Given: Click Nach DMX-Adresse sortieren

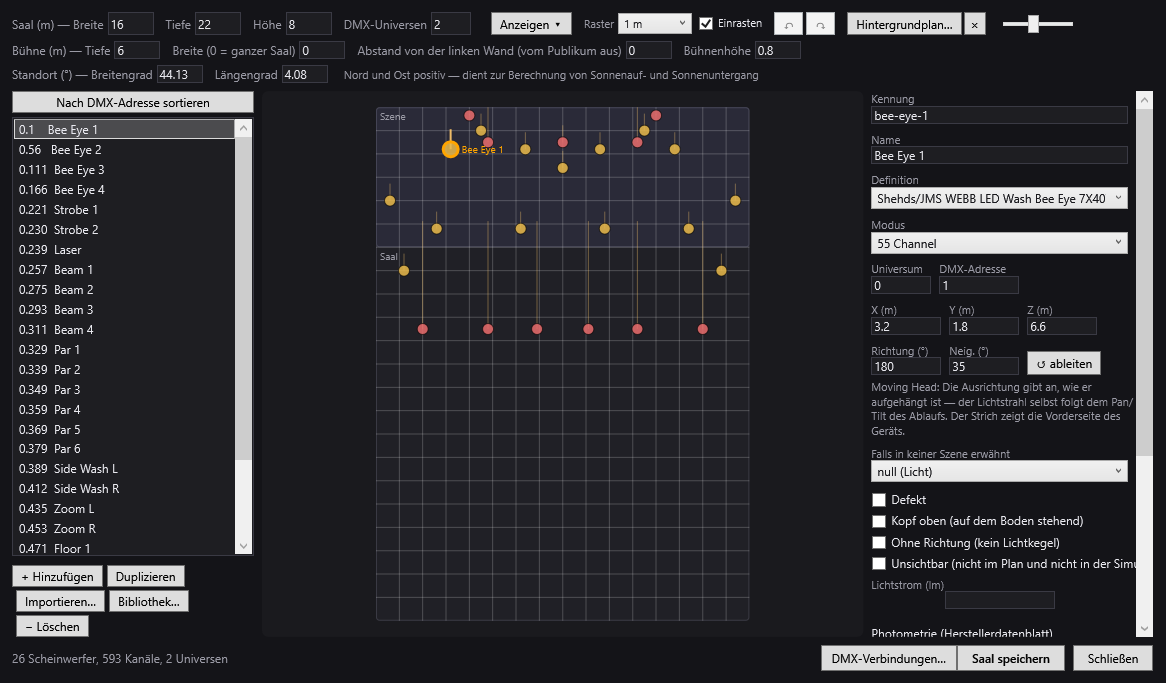Looking at the screenshot, I should 133,103.
